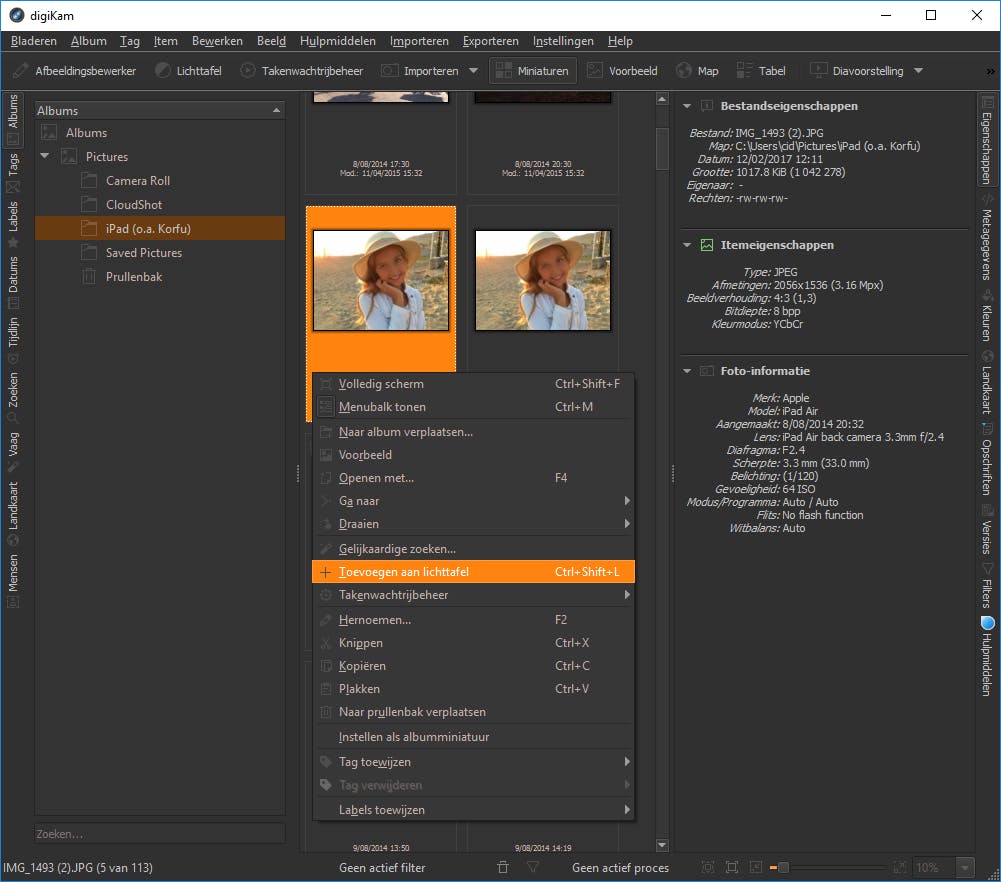Open the Exporteren menu
The width and height of the screenshot is (1001, 882).
click(x=490, y=41)
